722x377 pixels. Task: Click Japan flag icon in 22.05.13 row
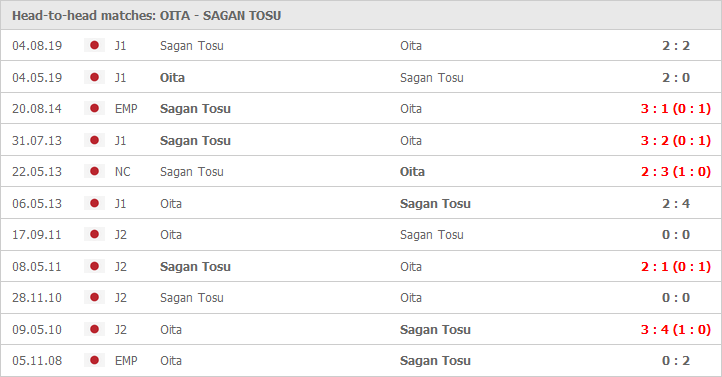[94, 171]
